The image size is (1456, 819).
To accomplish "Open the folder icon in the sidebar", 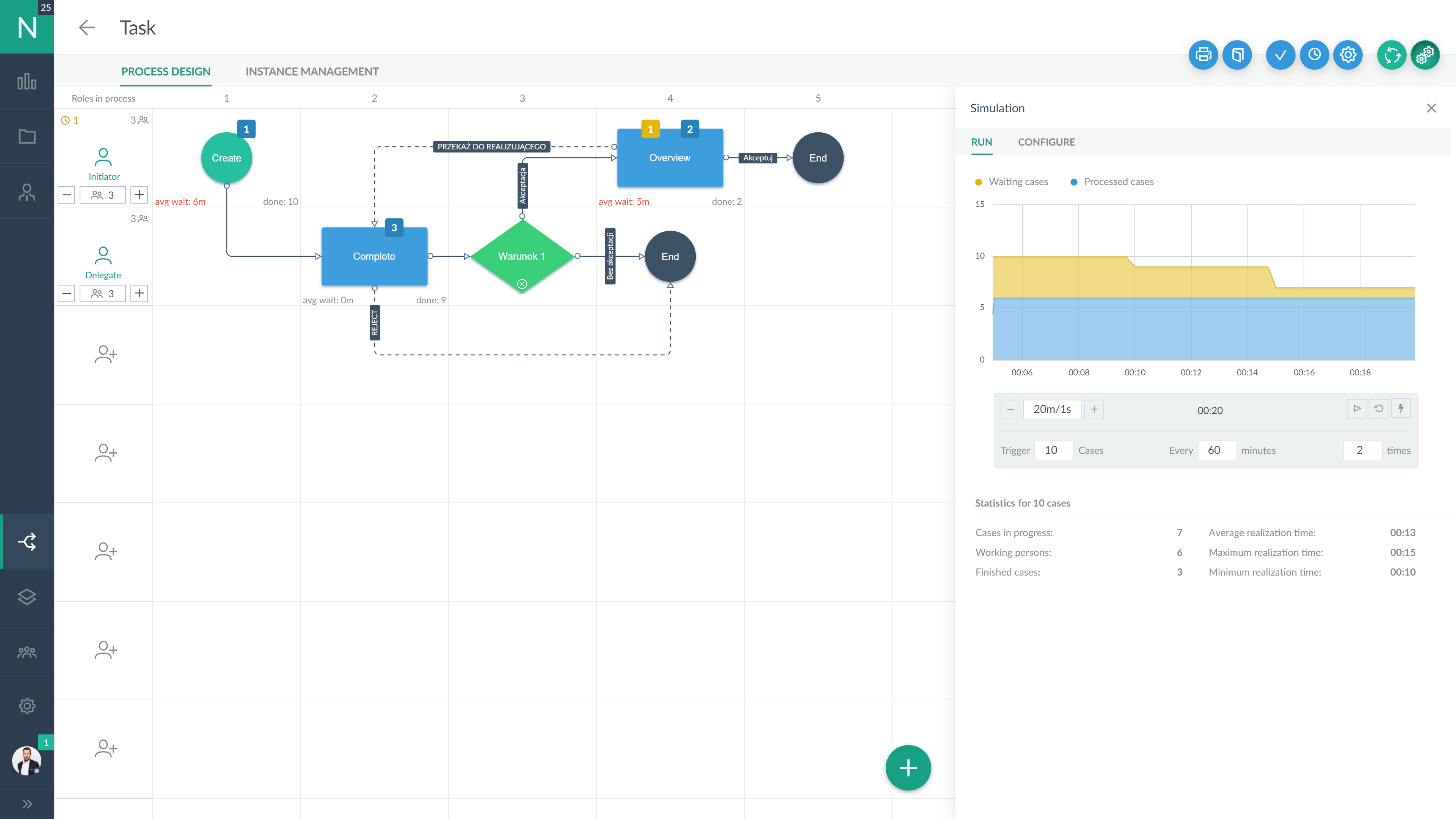I will coord(27,136).
